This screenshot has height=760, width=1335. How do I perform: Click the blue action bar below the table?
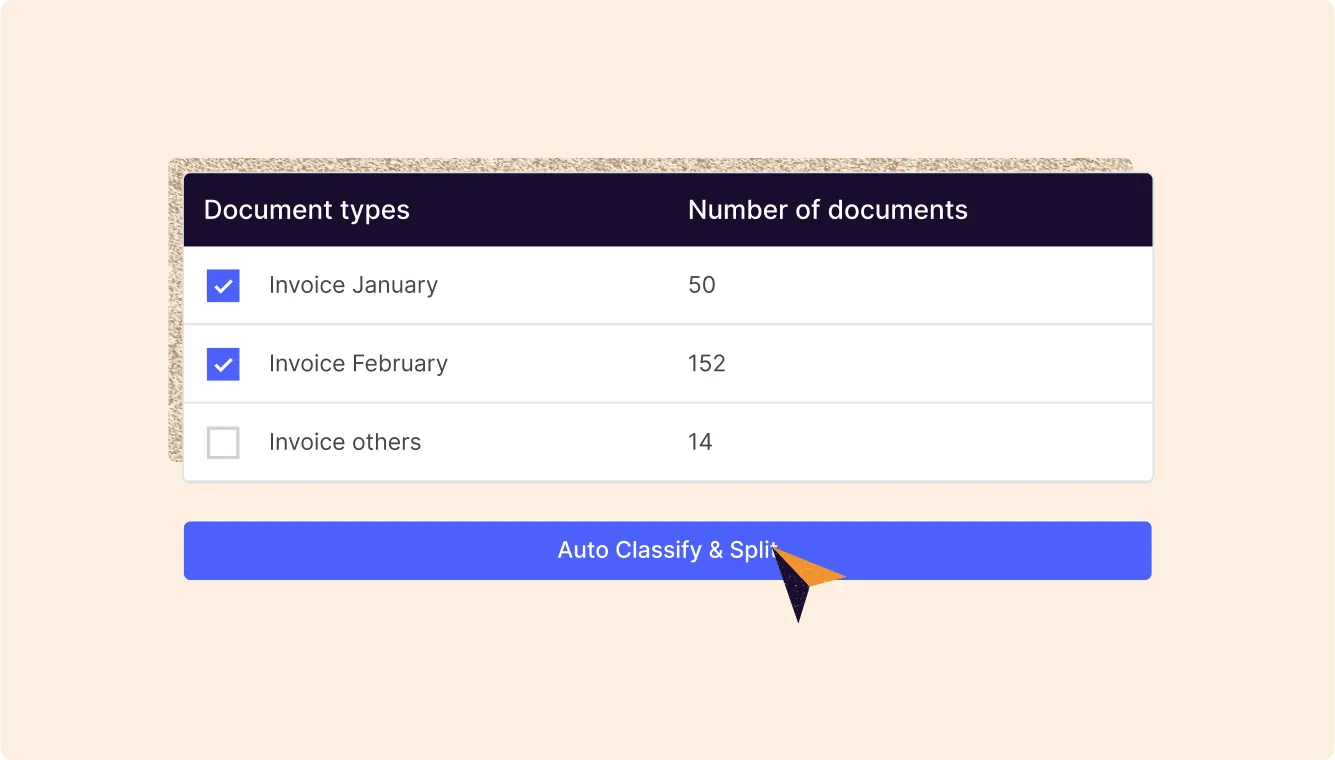click(400, 550)
